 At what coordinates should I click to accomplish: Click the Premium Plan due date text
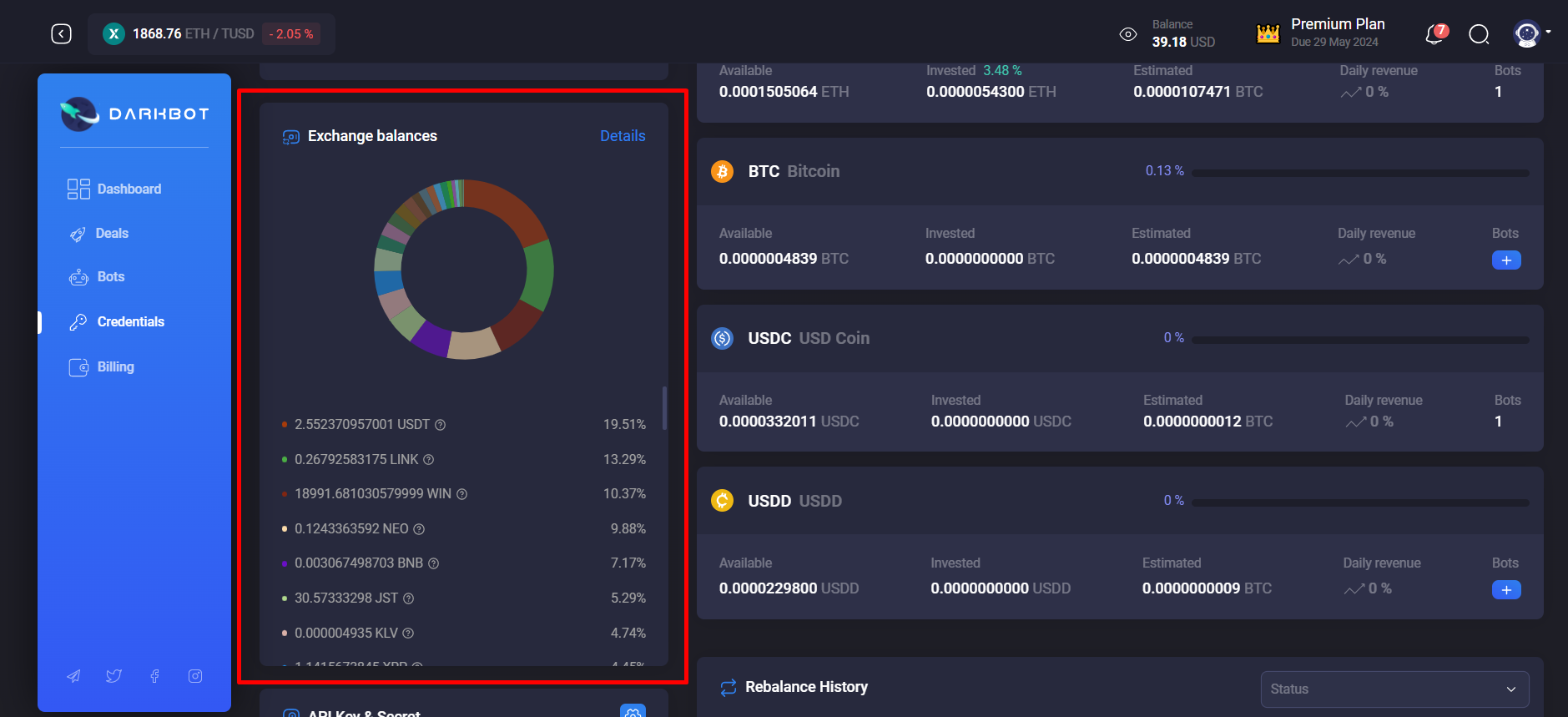[1334, 43]
